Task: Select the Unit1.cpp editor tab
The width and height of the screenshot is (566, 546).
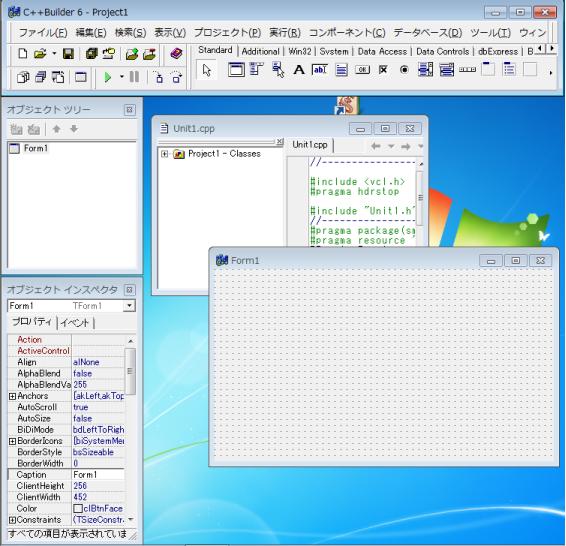Action: click(310, 145)
